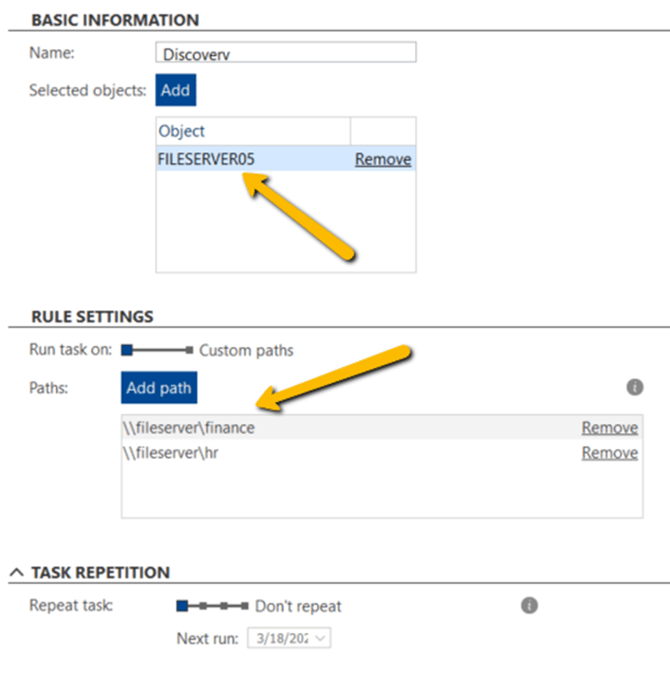Viewport: 670px width, 683px height.
Task: Remove the \\fileserver\hr path
Action: coord(609,453)
